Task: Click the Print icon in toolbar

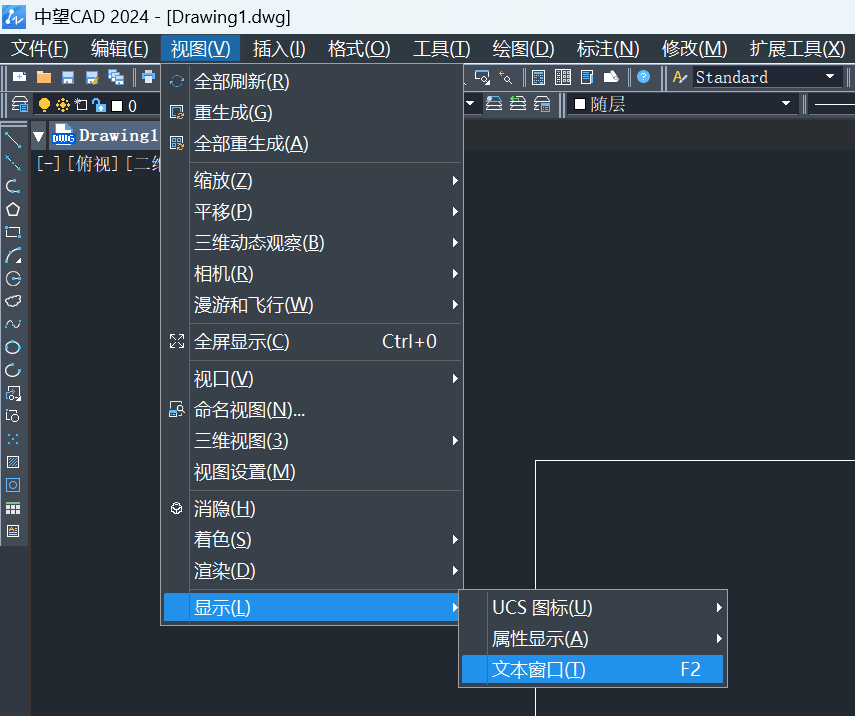Action: click(x=148, y=77)
